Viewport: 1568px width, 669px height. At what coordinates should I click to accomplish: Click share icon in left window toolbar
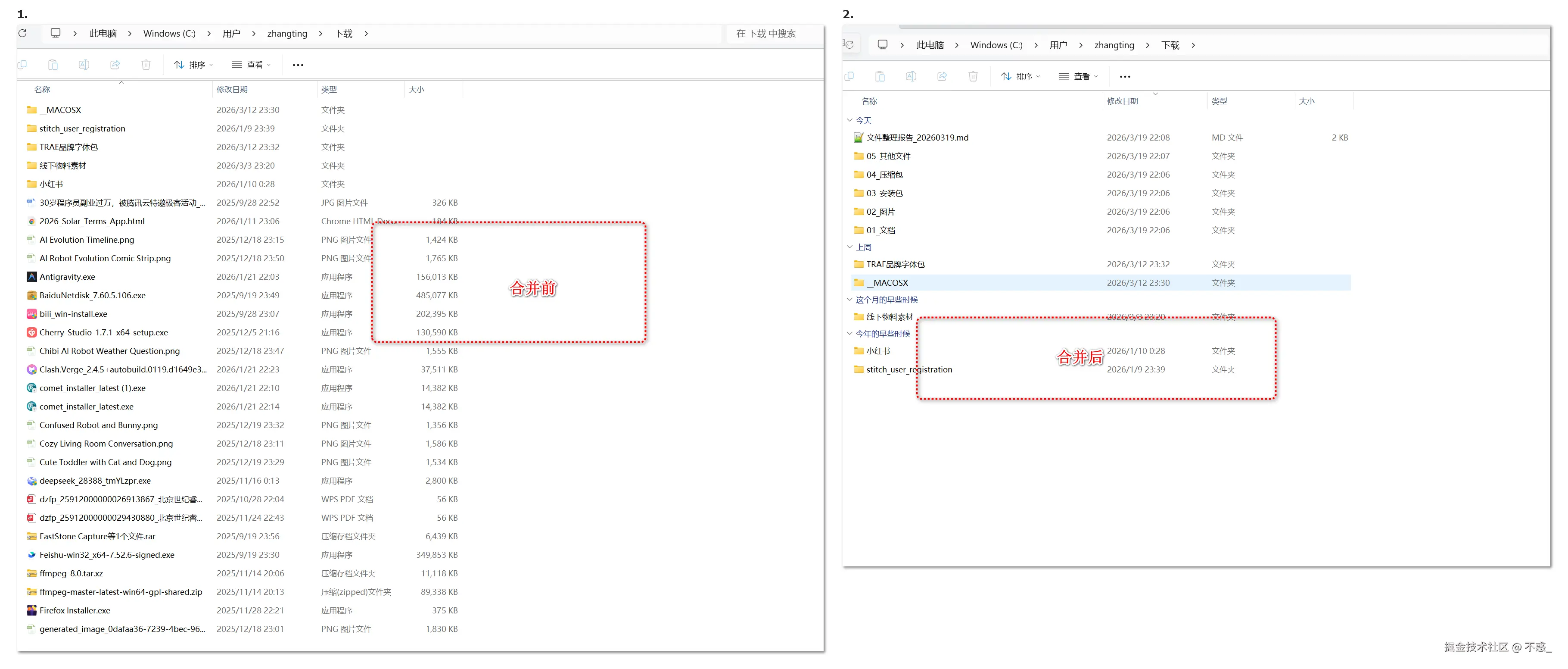115,65
